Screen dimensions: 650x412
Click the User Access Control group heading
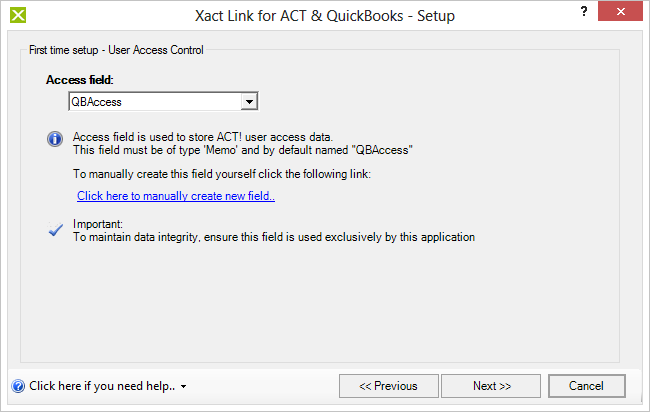point(116,50)
